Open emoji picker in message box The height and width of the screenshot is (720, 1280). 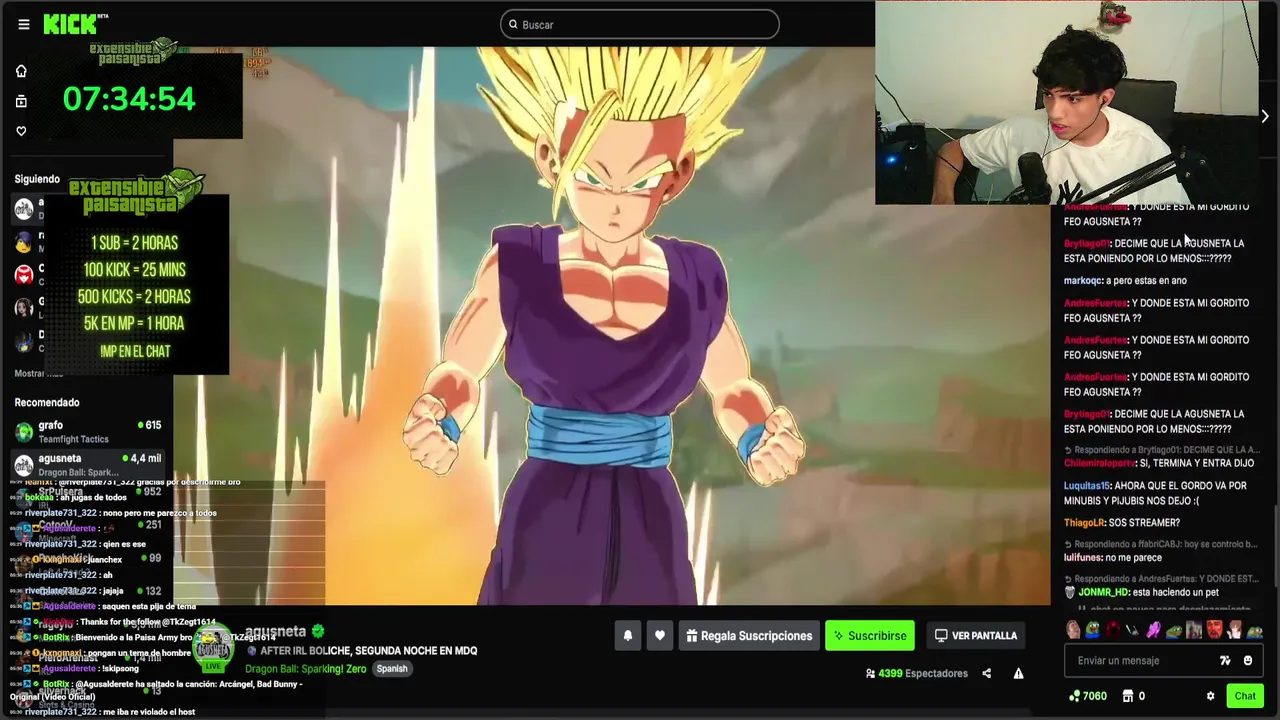[x=1248, y=660]
